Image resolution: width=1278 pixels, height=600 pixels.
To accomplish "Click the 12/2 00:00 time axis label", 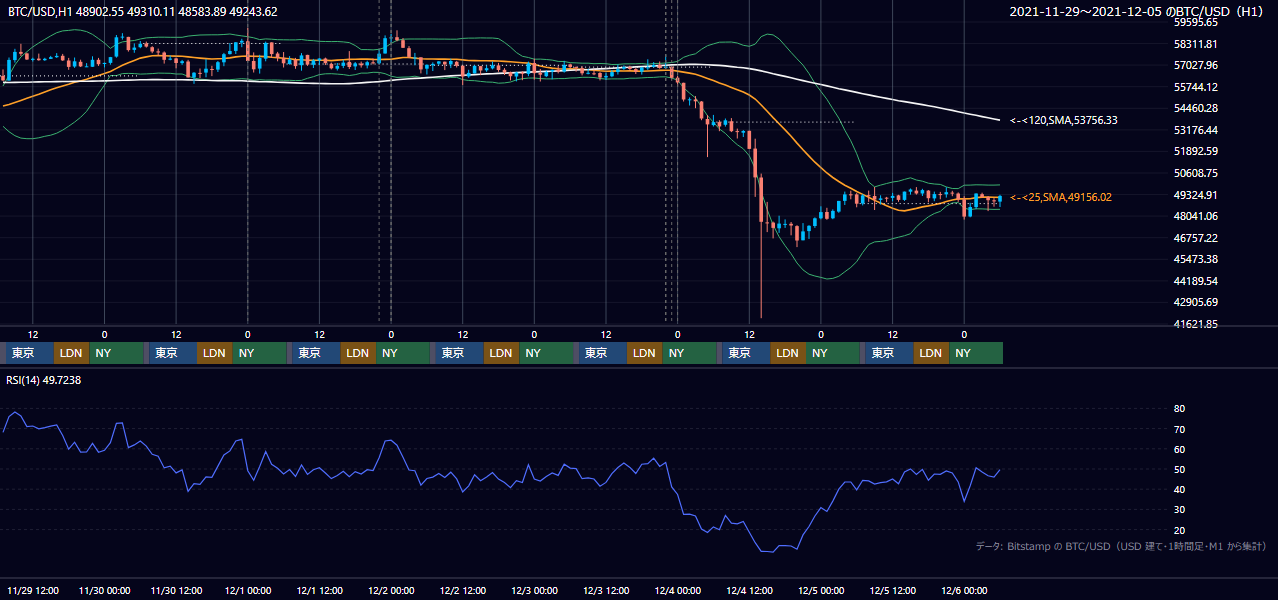I will tap(391, 590).
